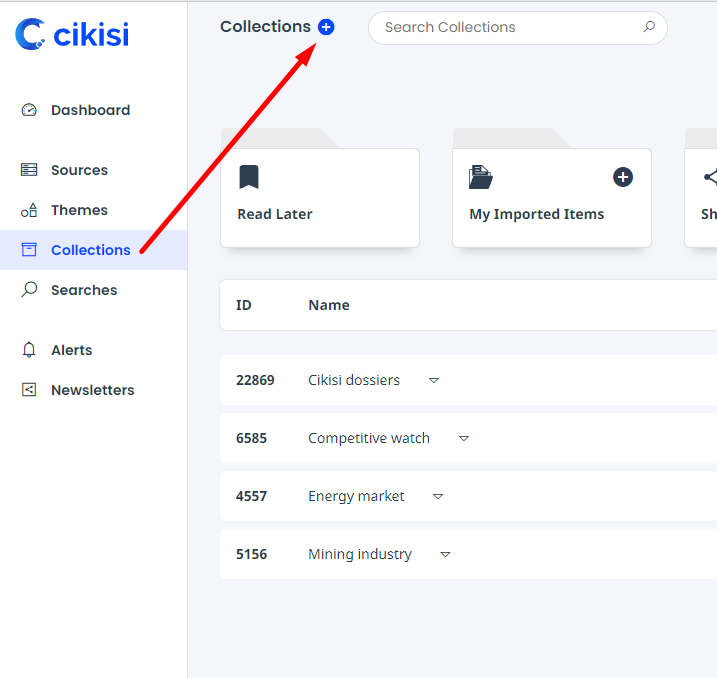The width and height of the screenshot is (717, 678).
Task: Click the search magnifier icon
Action: [649, 27]
